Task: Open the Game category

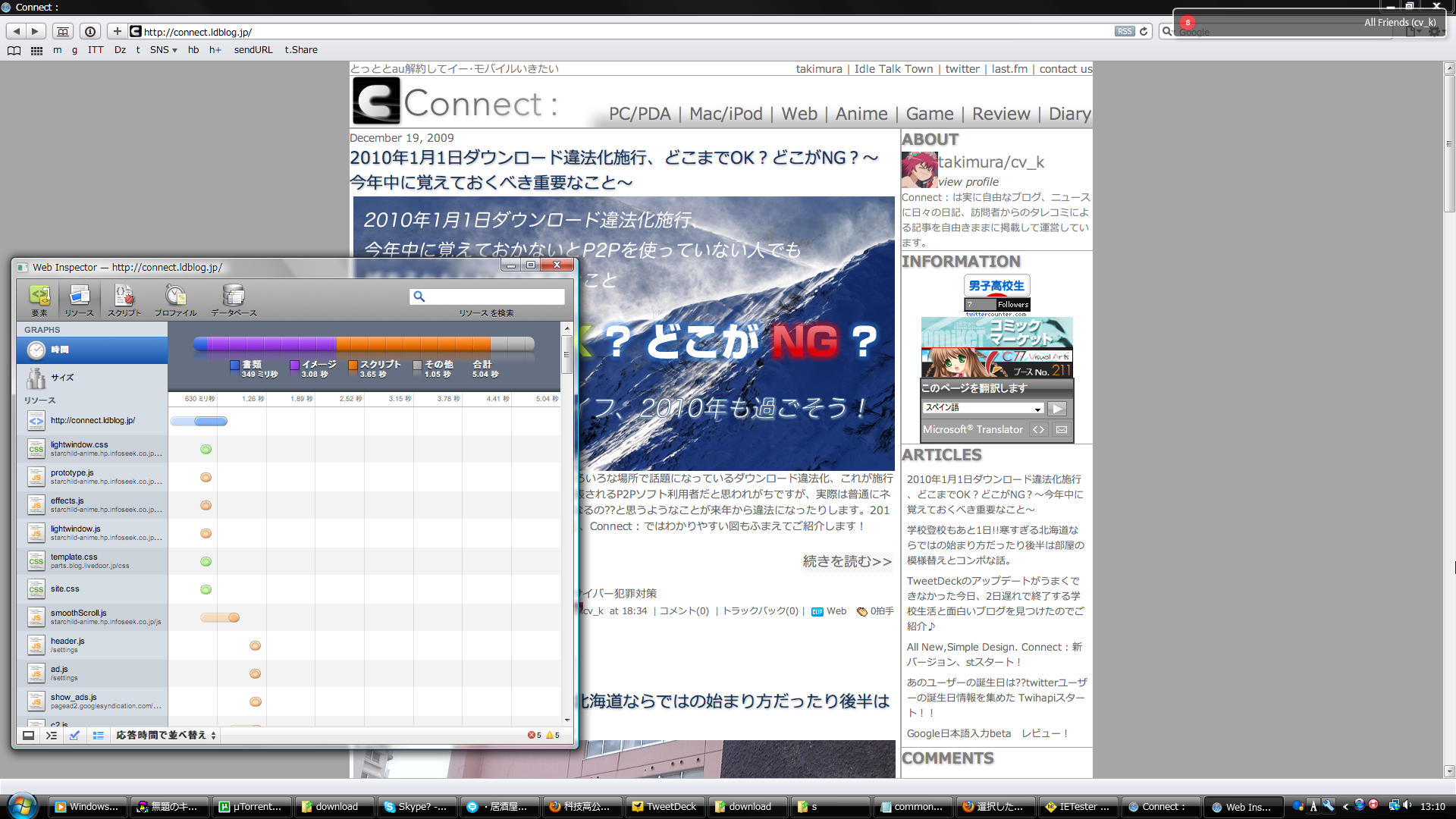Action: point(930,114)
